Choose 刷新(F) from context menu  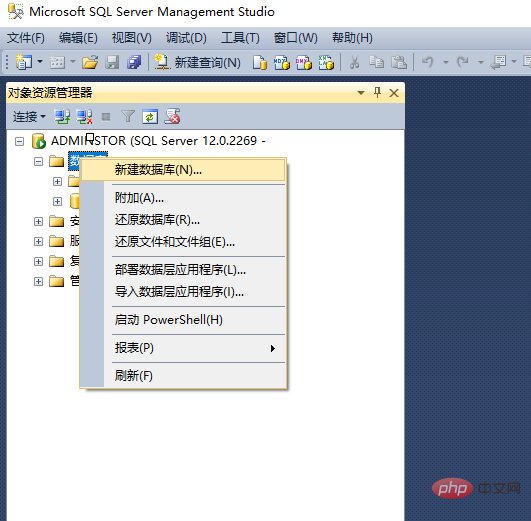(x=183, y=376)
